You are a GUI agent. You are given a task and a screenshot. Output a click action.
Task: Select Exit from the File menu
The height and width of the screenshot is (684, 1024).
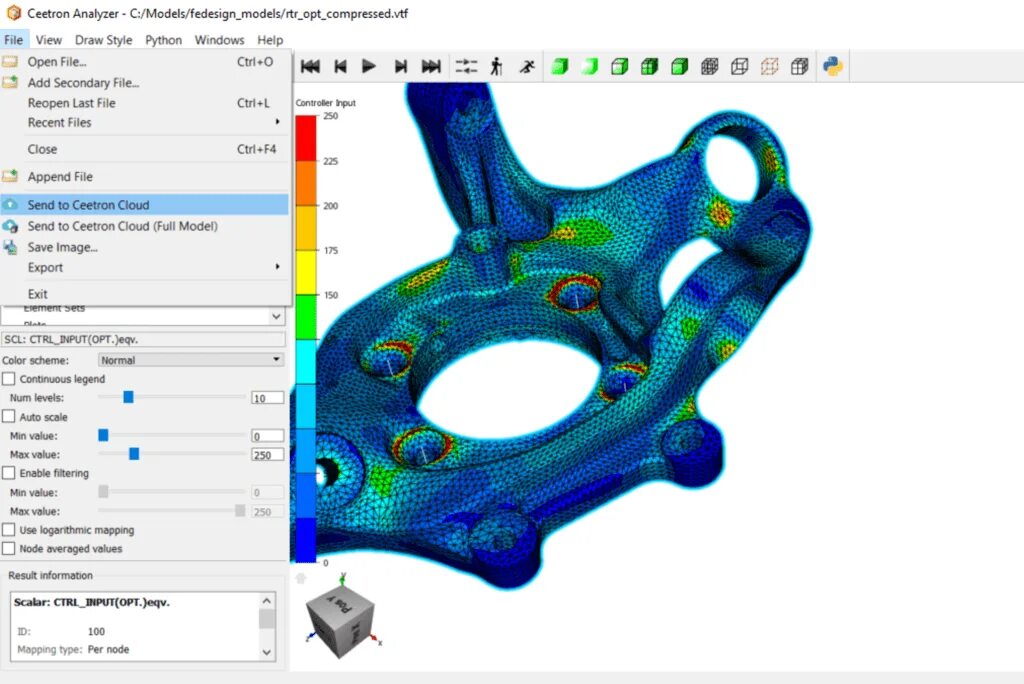pos(145,294)
